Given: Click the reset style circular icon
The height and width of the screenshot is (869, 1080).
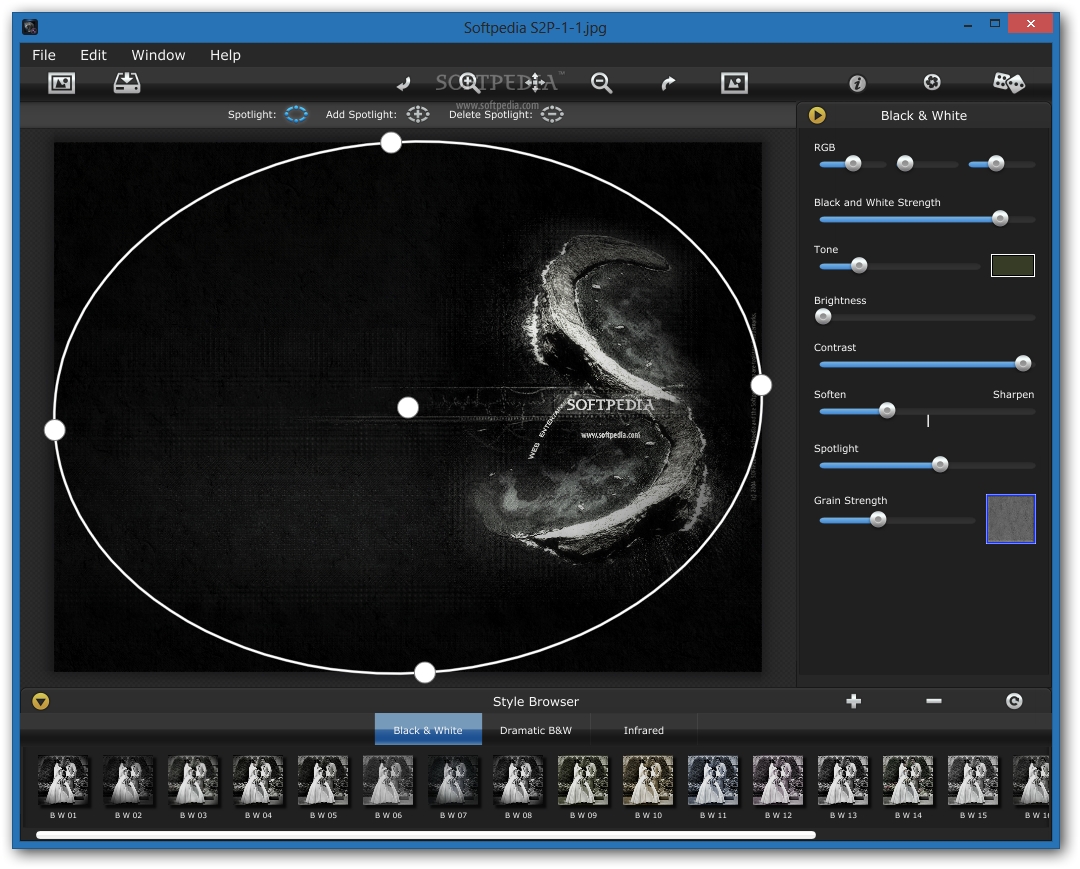Looking at the screenshot, I should click(x=1014, y=701).
